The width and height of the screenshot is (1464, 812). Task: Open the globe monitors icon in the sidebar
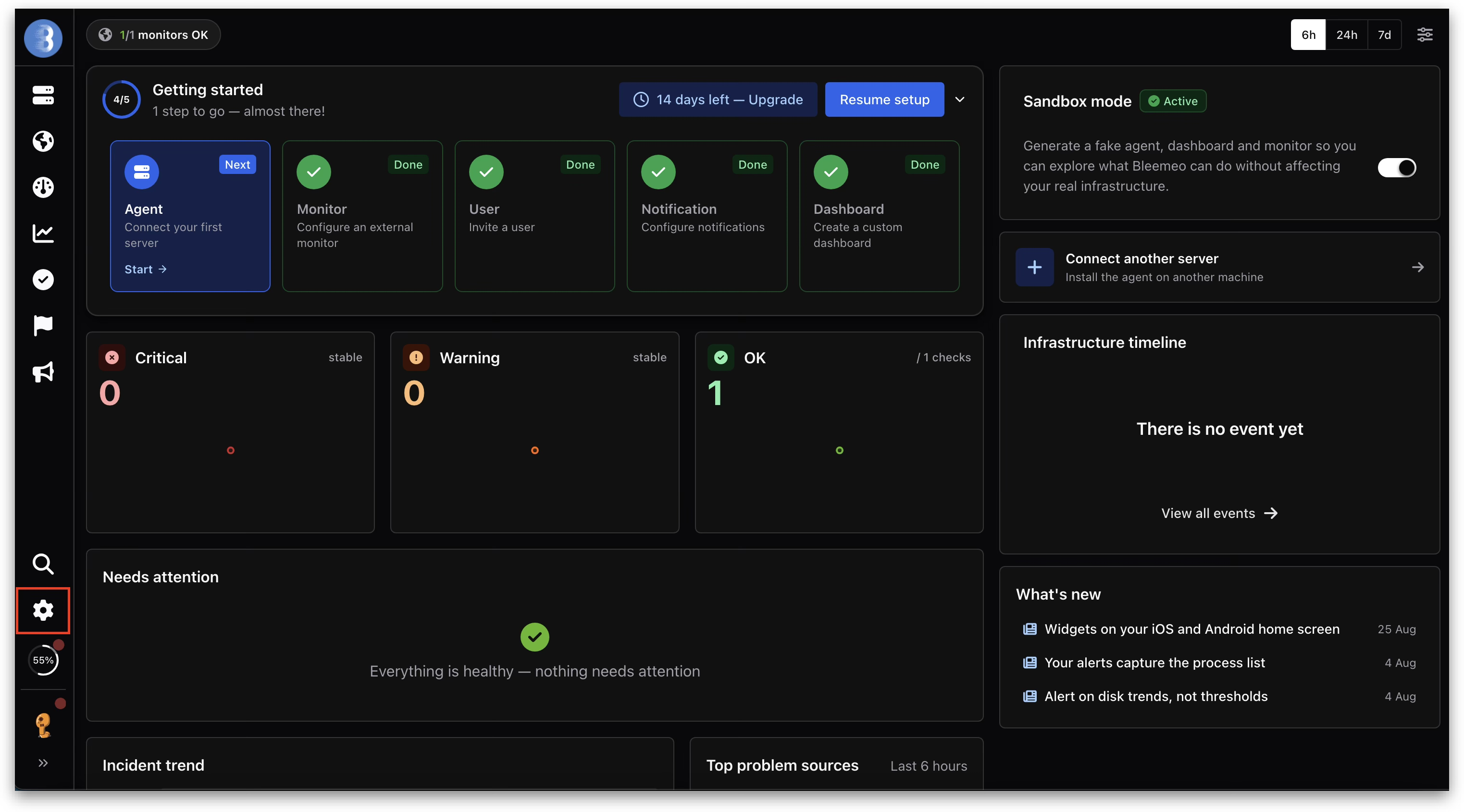pos(43,141)
